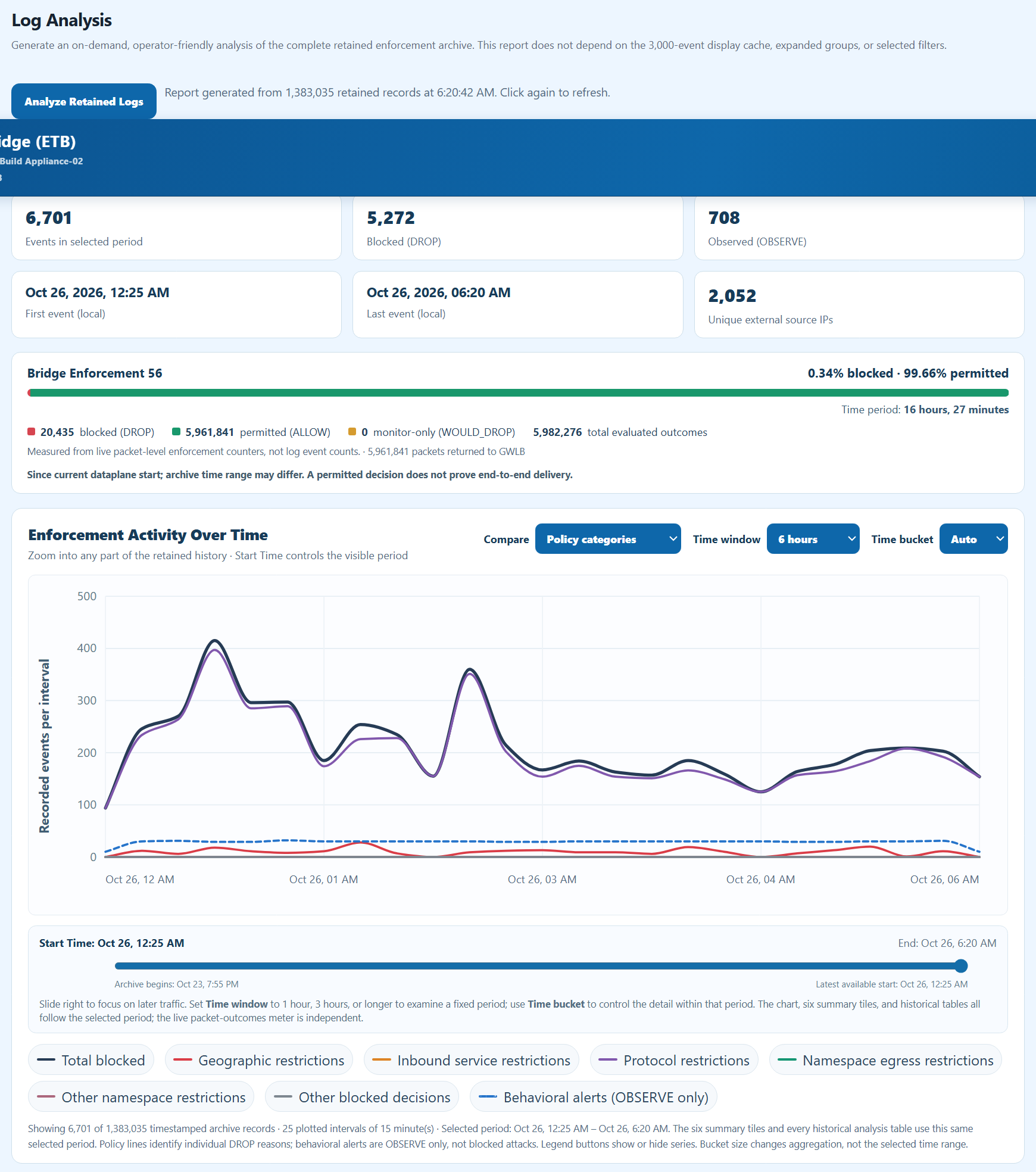Click the green permitted progress bar
Screen dimensions: 1036x1172
[519, 393]
